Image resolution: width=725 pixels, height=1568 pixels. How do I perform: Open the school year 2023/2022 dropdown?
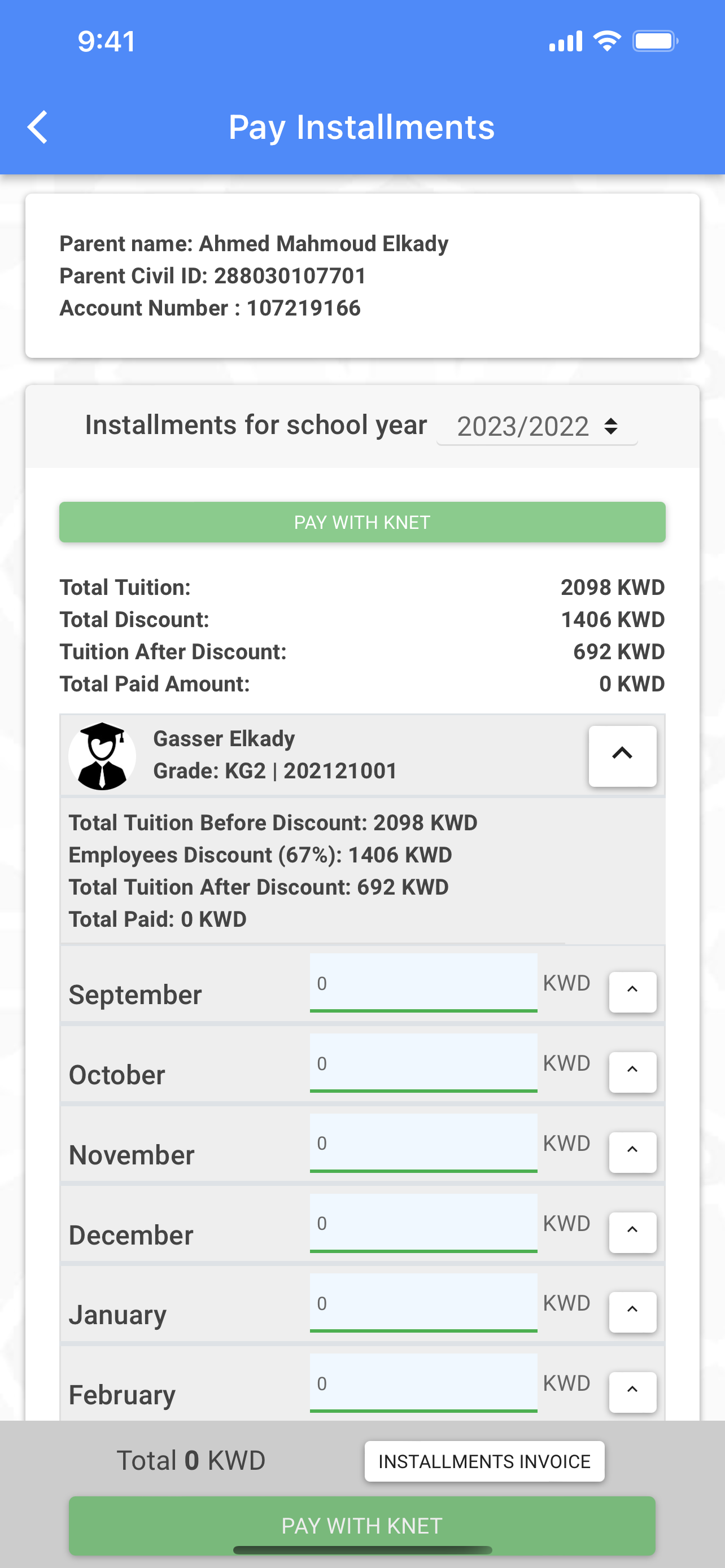(x=537, y=426)
